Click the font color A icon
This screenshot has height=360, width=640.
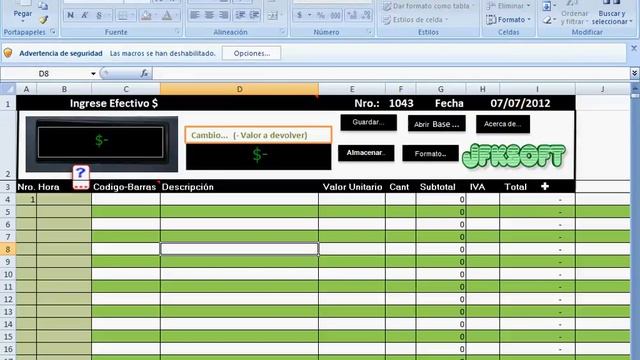167,16
